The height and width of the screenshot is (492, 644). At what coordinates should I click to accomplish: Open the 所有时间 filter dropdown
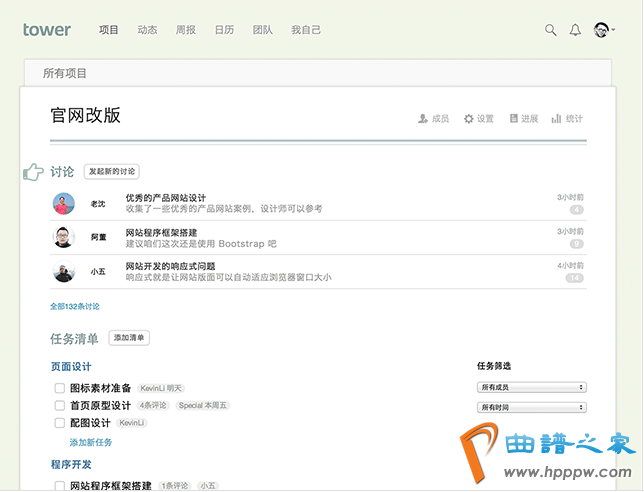(x=531, y=407)
